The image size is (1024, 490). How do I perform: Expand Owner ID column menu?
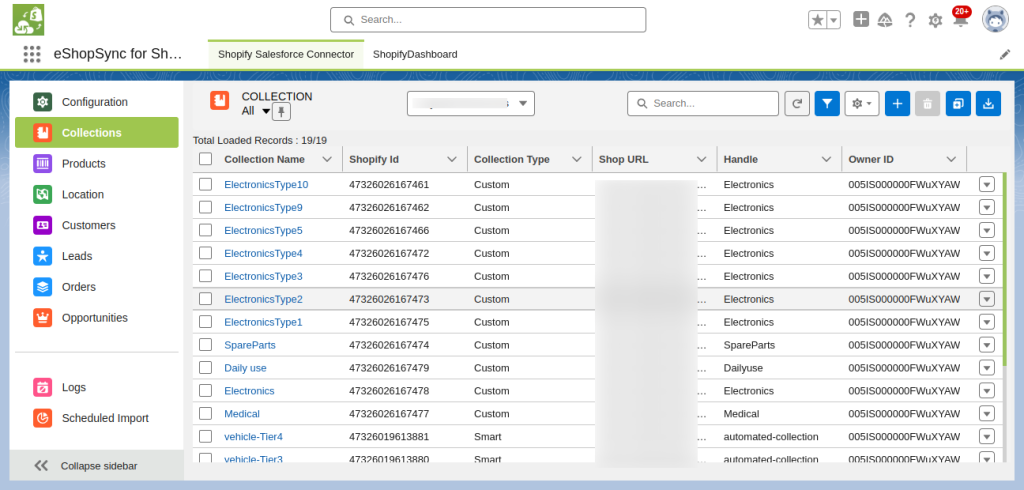tap(952, 159)
